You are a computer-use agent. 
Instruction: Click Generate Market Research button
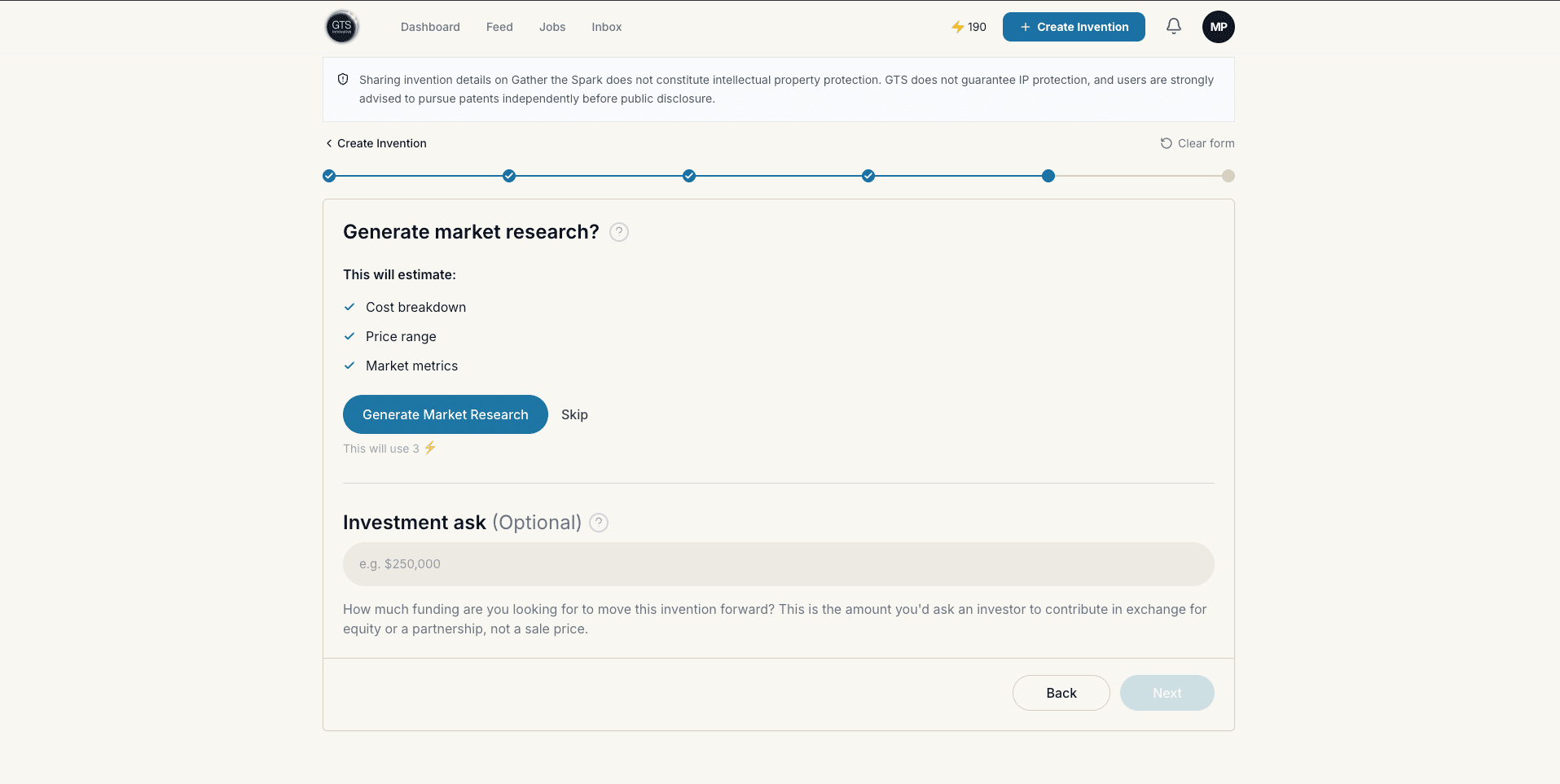pos(446,414)
